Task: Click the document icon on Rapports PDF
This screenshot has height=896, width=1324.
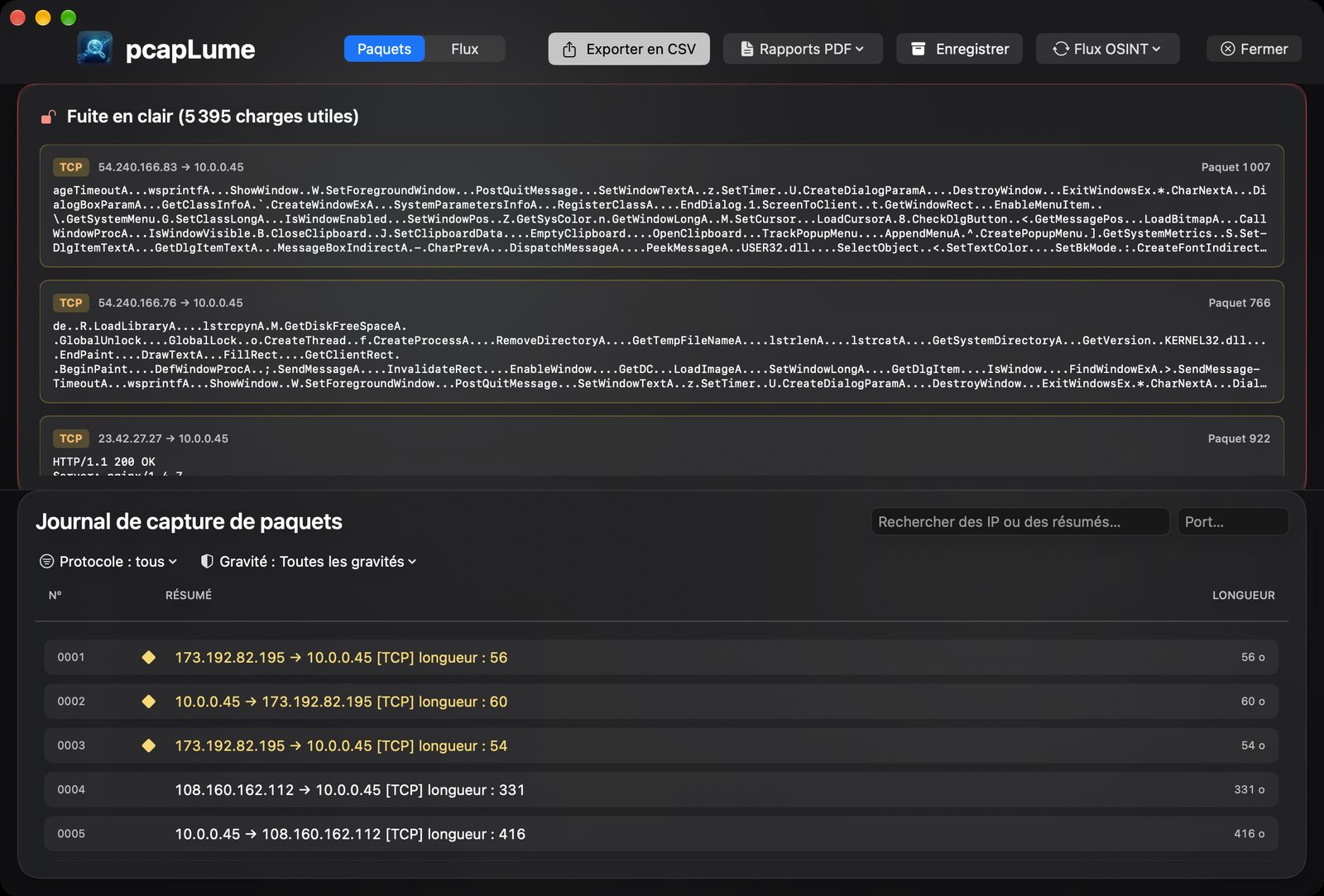Action: pyautogui.click(x=746, y=49)
